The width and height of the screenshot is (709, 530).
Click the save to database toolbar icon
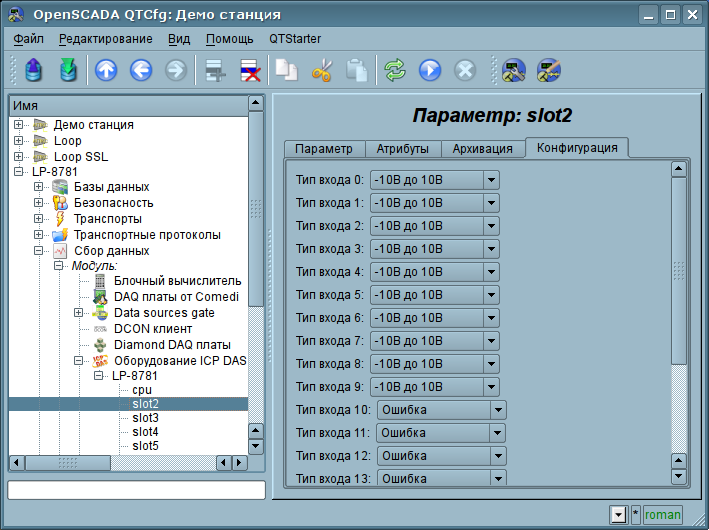68,70
